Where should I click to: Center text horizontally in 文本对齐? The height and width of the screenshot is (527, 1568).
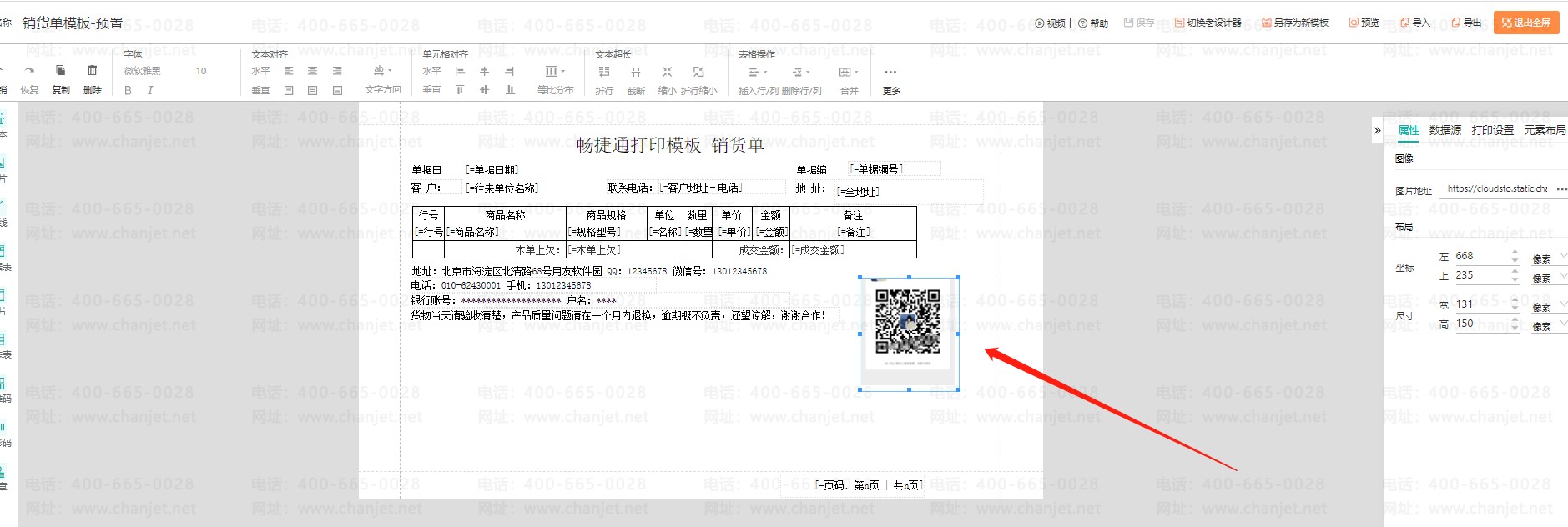pyautogui.click(x=312, y=71)
